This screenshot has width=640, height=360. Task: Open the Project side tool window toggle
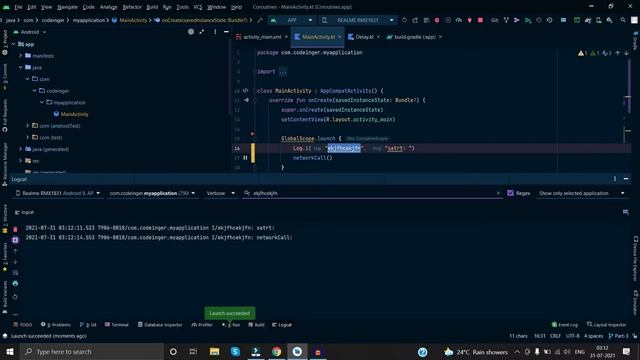[x=5, y=42]
